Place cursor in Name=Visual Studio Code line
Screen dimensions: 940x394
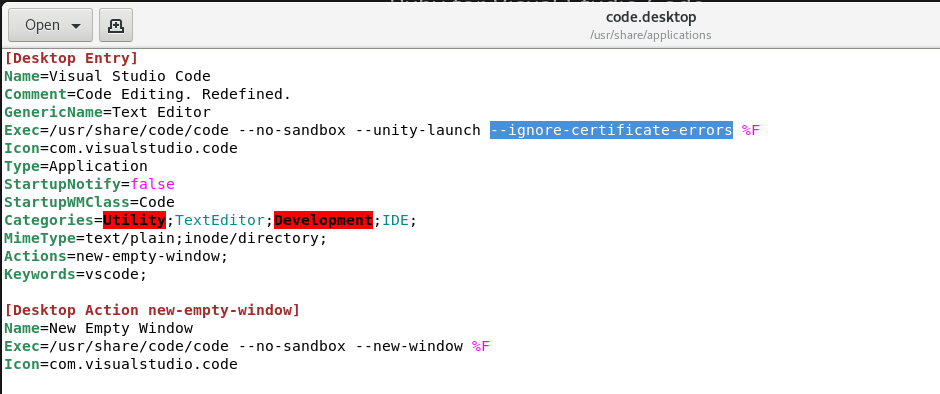(x=108, y=76)
